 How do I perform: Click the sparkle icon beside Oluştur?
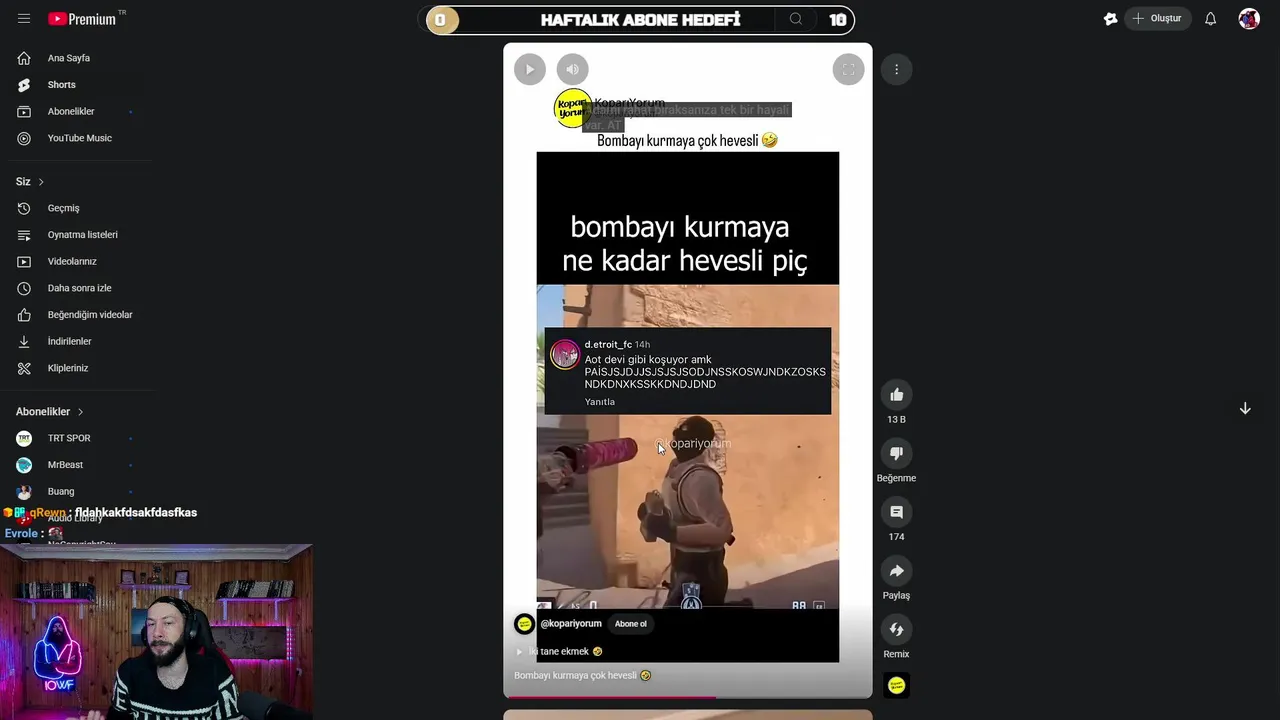[x=1110, y=18]
